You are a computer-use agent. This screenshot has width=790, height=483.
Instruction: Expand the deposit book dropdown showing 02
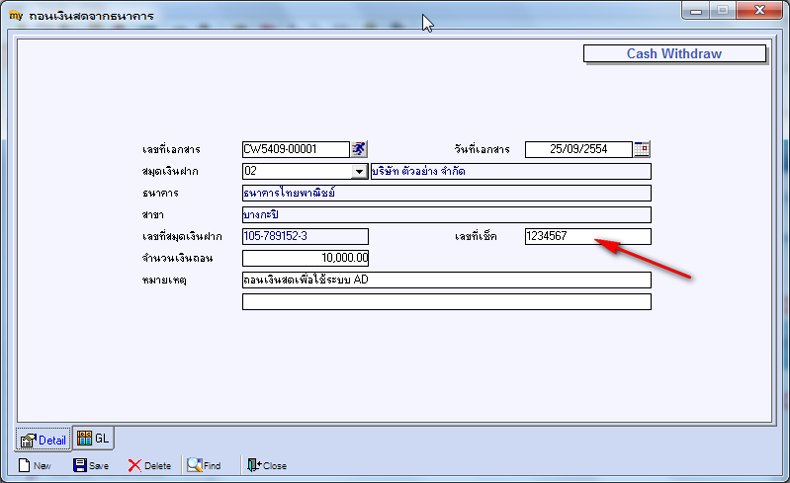tap(359, 172)
